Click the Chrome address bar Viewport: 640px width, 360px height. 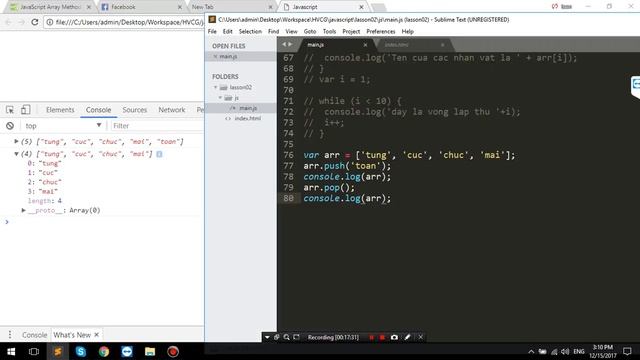[x=124, y=22]
